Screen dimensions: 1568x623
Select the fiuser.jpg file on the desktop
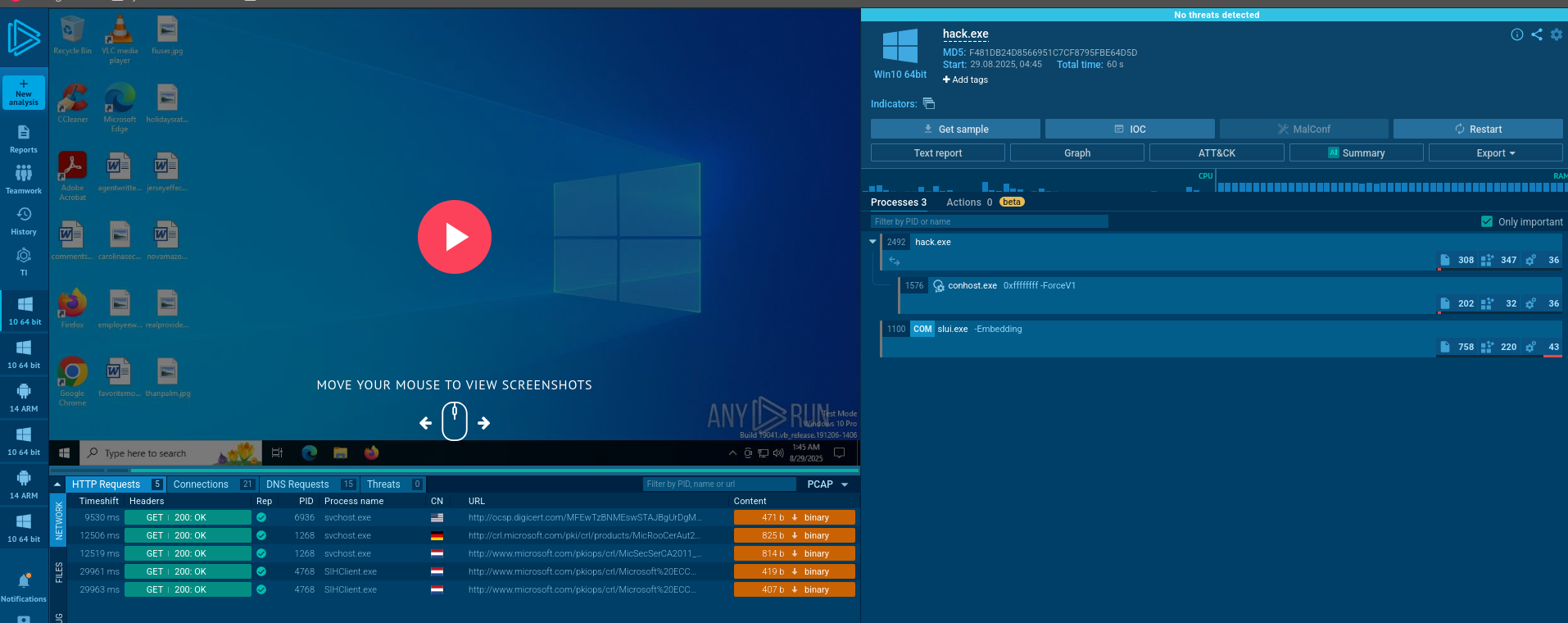click(x=167, y=35)
